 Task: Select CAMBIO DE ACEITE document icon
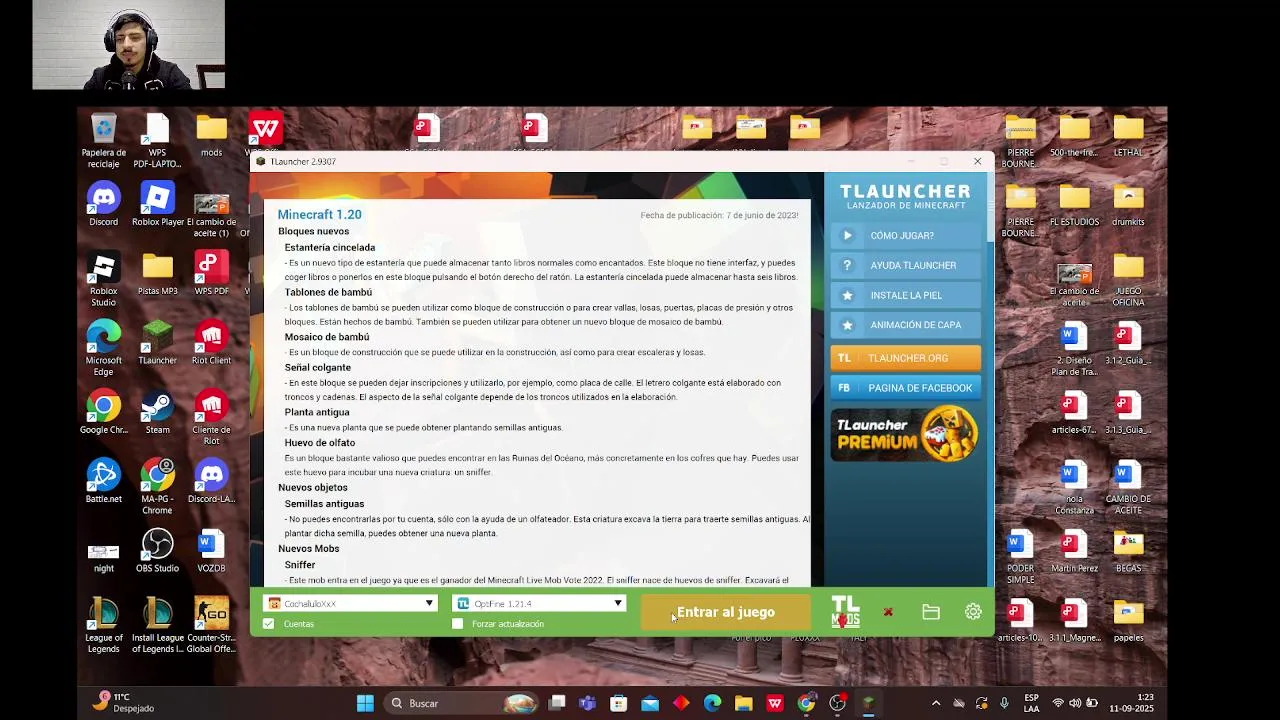tap(1128, 488)
